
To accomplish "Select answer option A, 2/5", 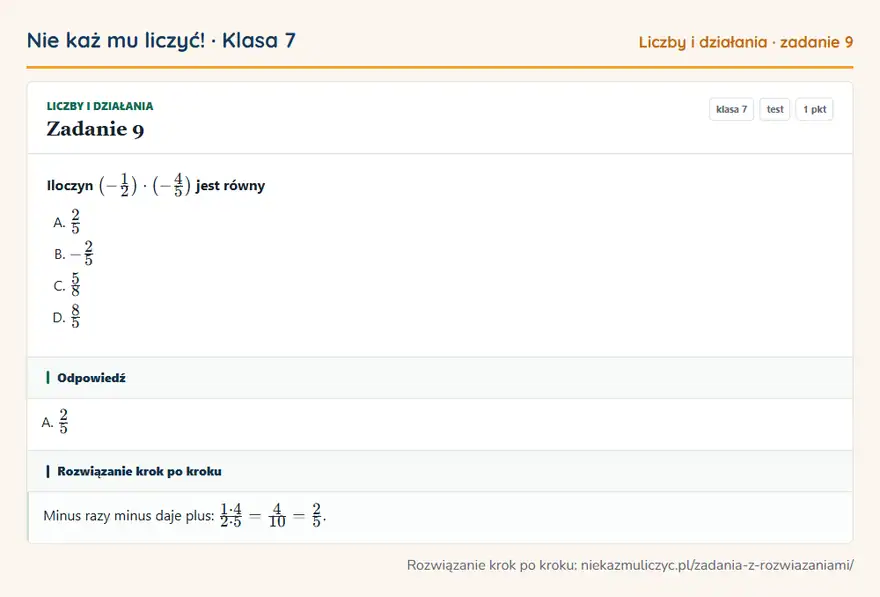I will click(x=67, y=222).
